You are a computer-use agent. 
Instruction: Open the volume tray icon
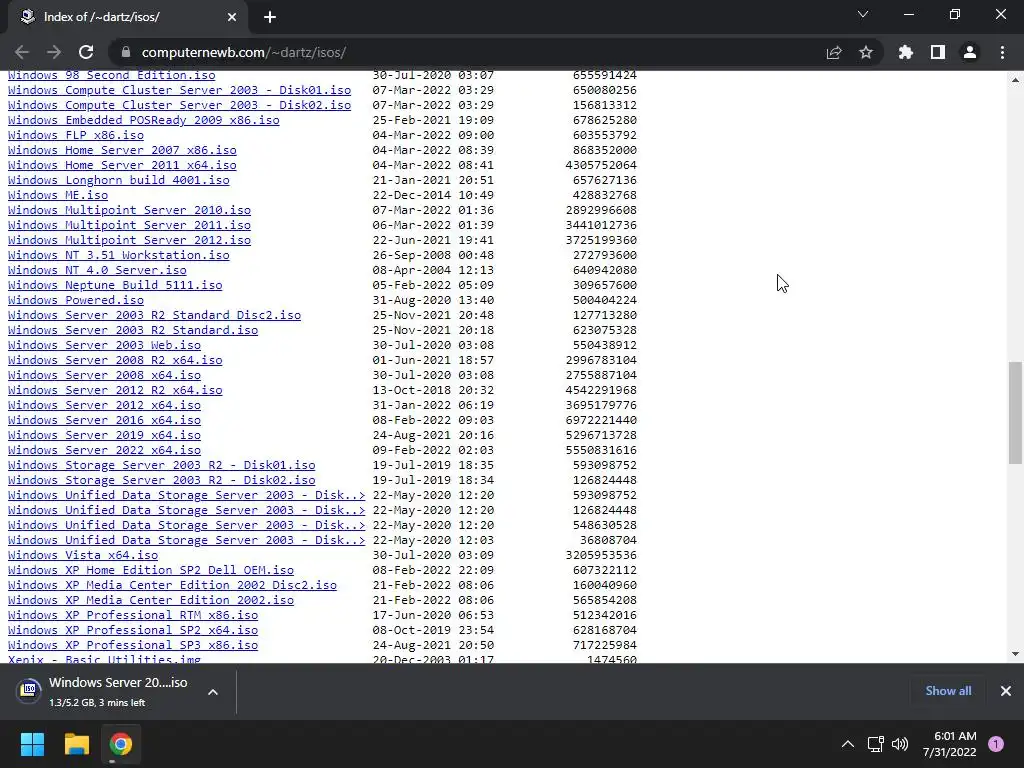(900, 744)
